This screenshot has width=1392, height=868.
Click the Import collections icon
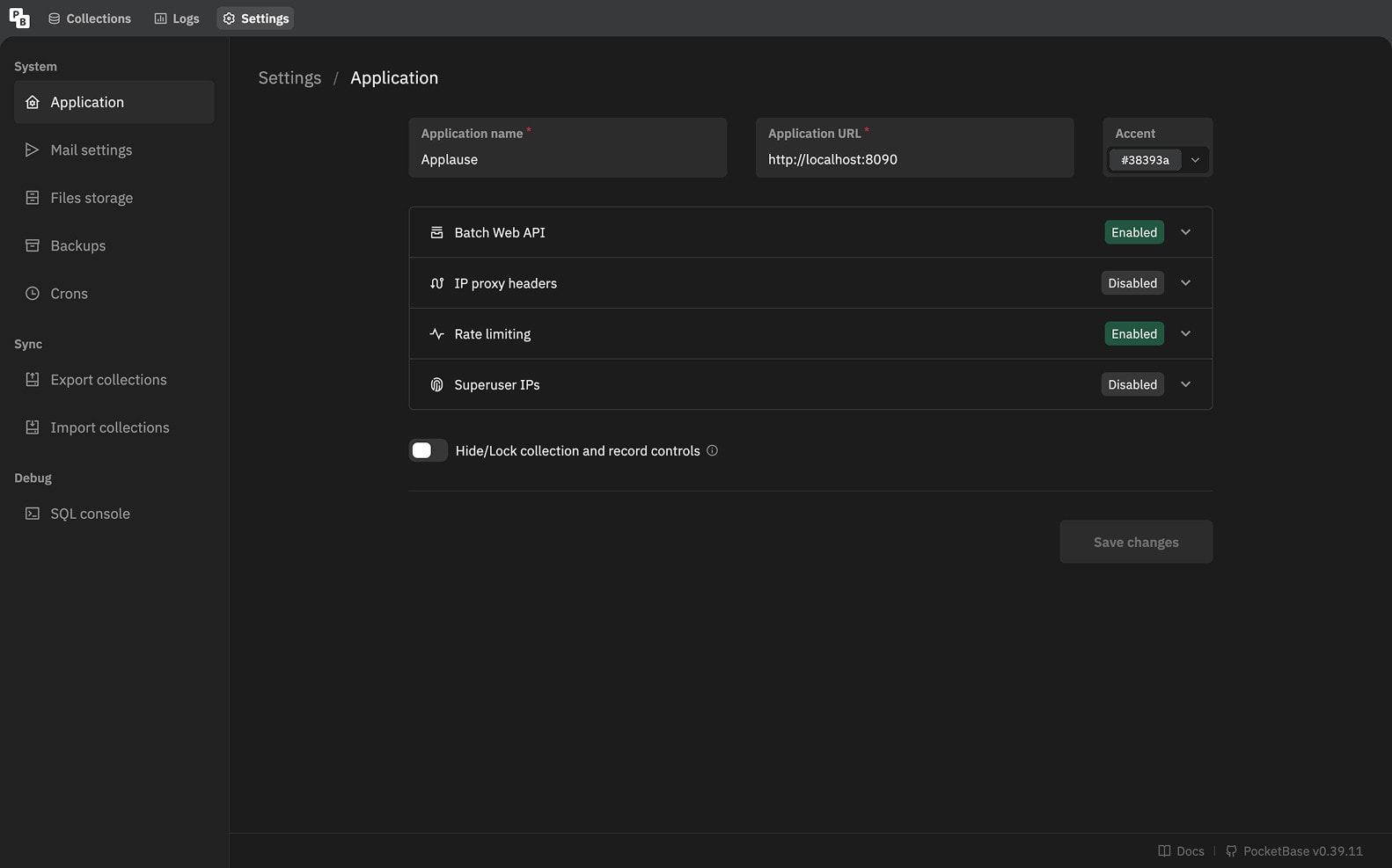coord(33,427)
